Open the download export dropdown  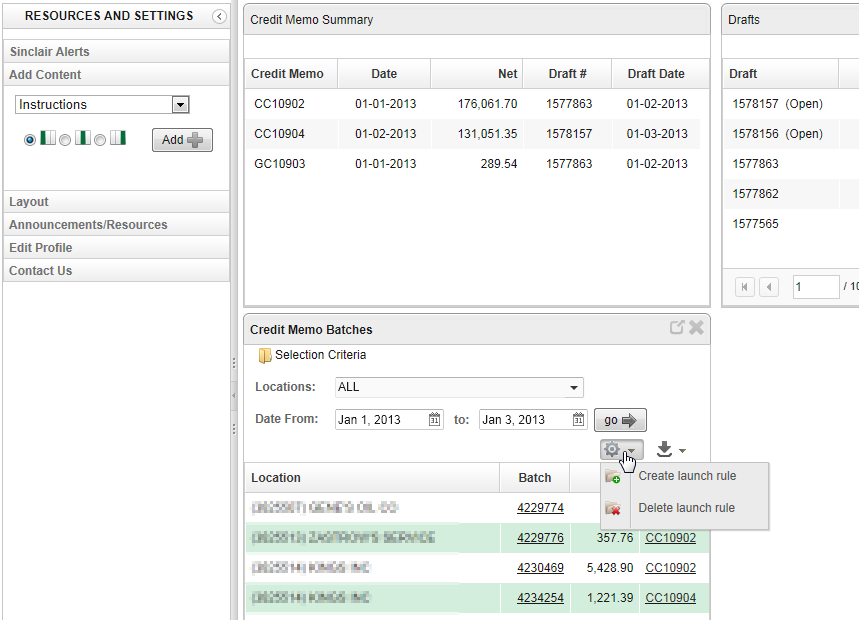coord(671,450)
